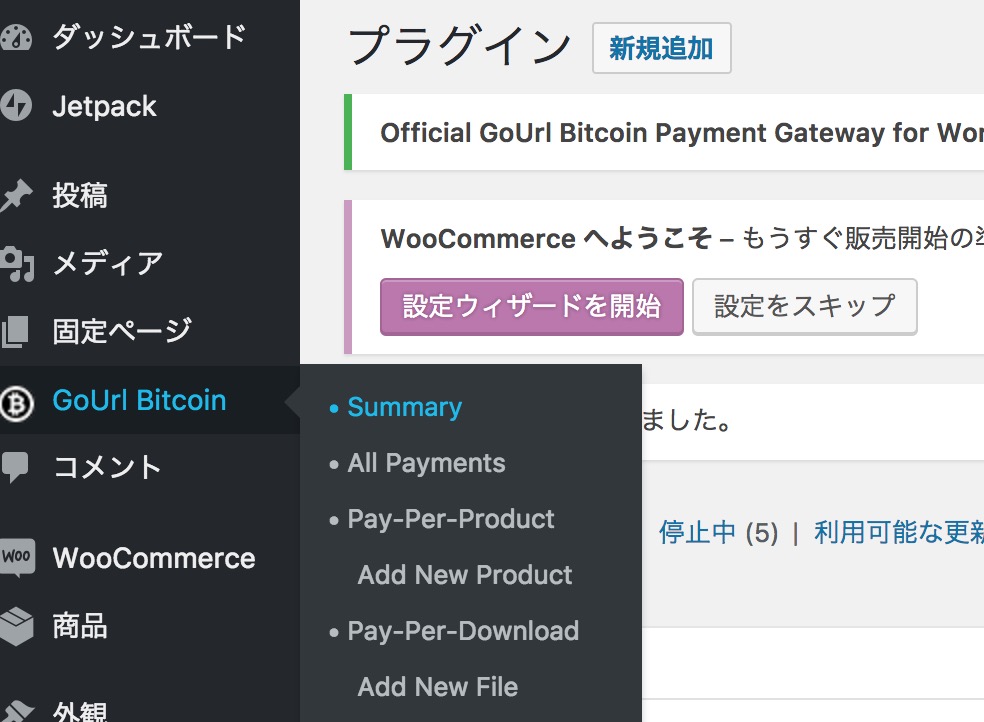Viewport: 984px width, 722px height.
Task: Click the 設定をスキップ button
Action: coord(805,307)
